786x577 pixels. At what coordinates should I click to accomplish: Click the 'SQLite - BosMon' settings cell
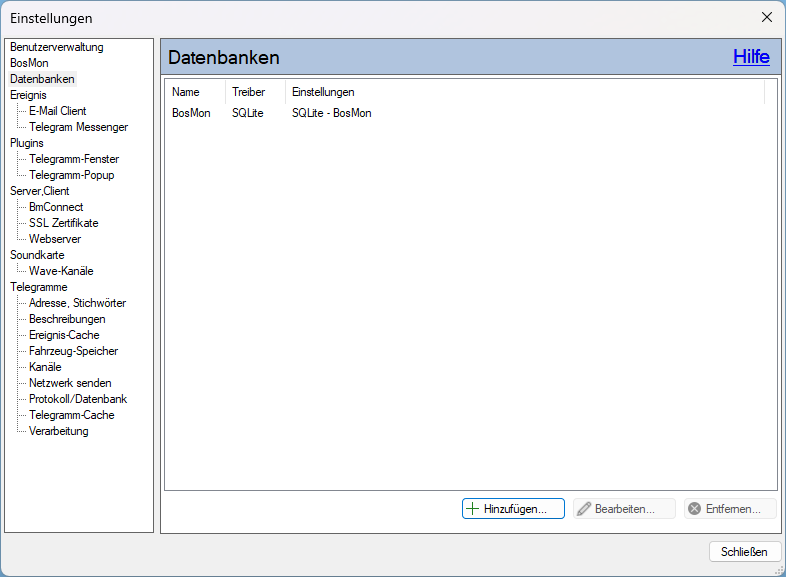coord(332,113)
